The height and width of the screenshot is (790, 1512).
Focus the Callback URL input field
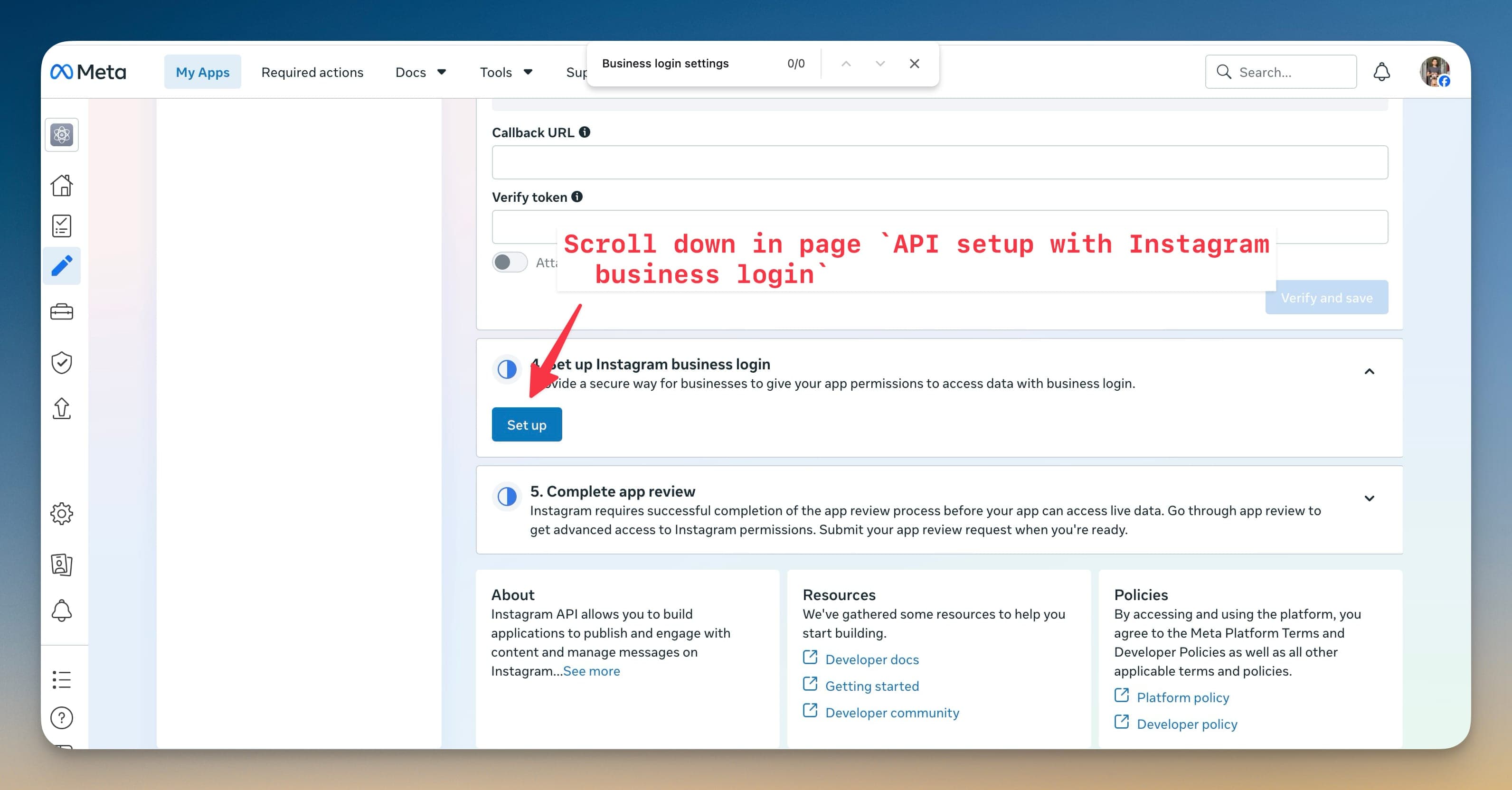click(x=940, y=162)
